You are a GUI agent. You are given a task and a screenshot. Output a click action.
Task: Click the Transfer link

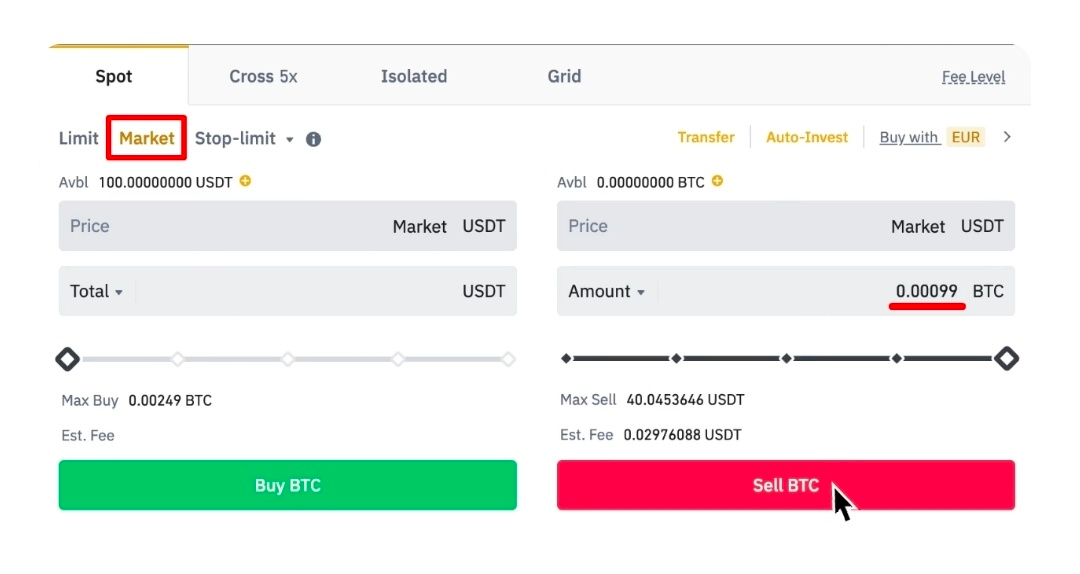[706, 137]
